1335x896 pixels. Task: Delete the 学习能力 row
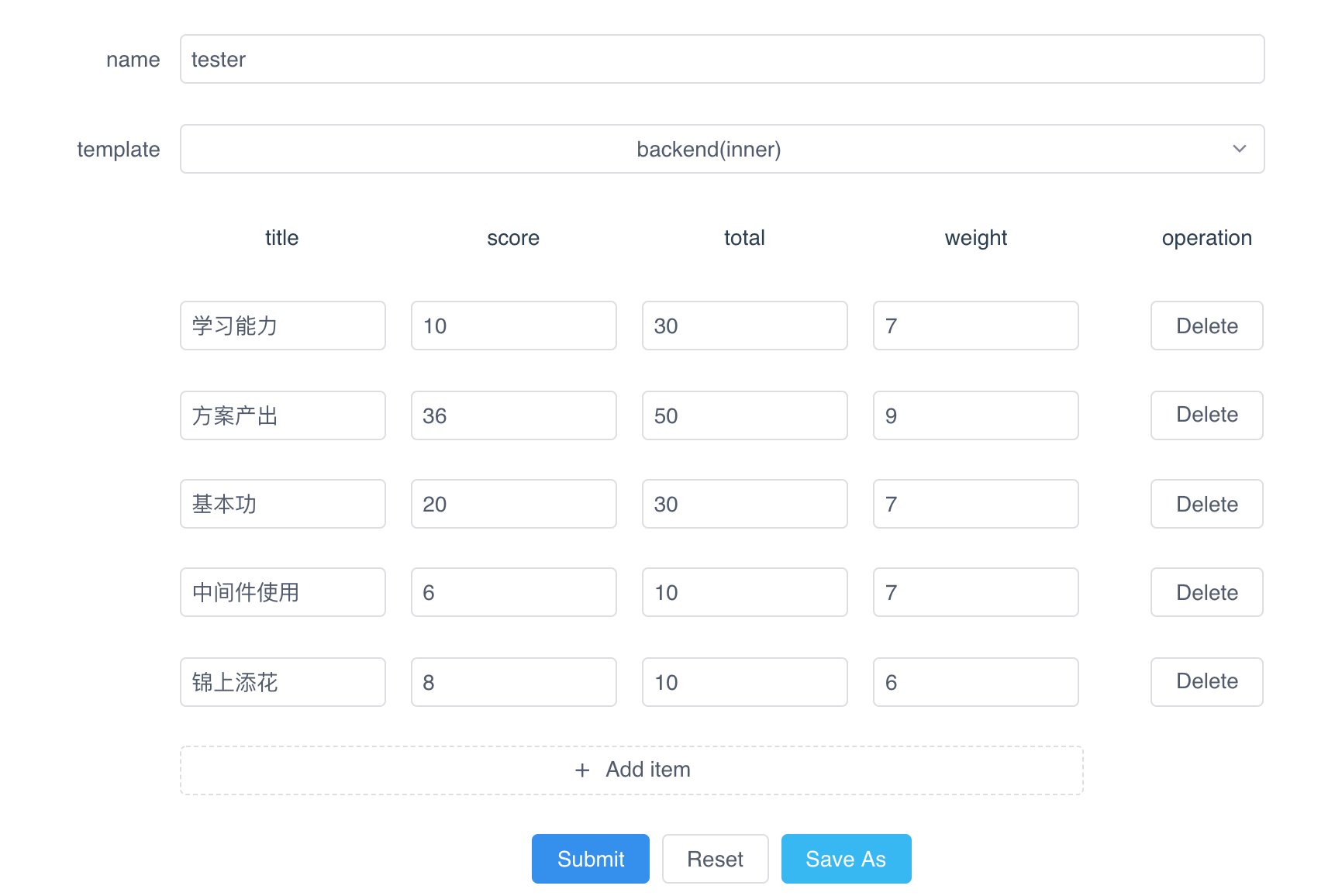[1207, 326]
